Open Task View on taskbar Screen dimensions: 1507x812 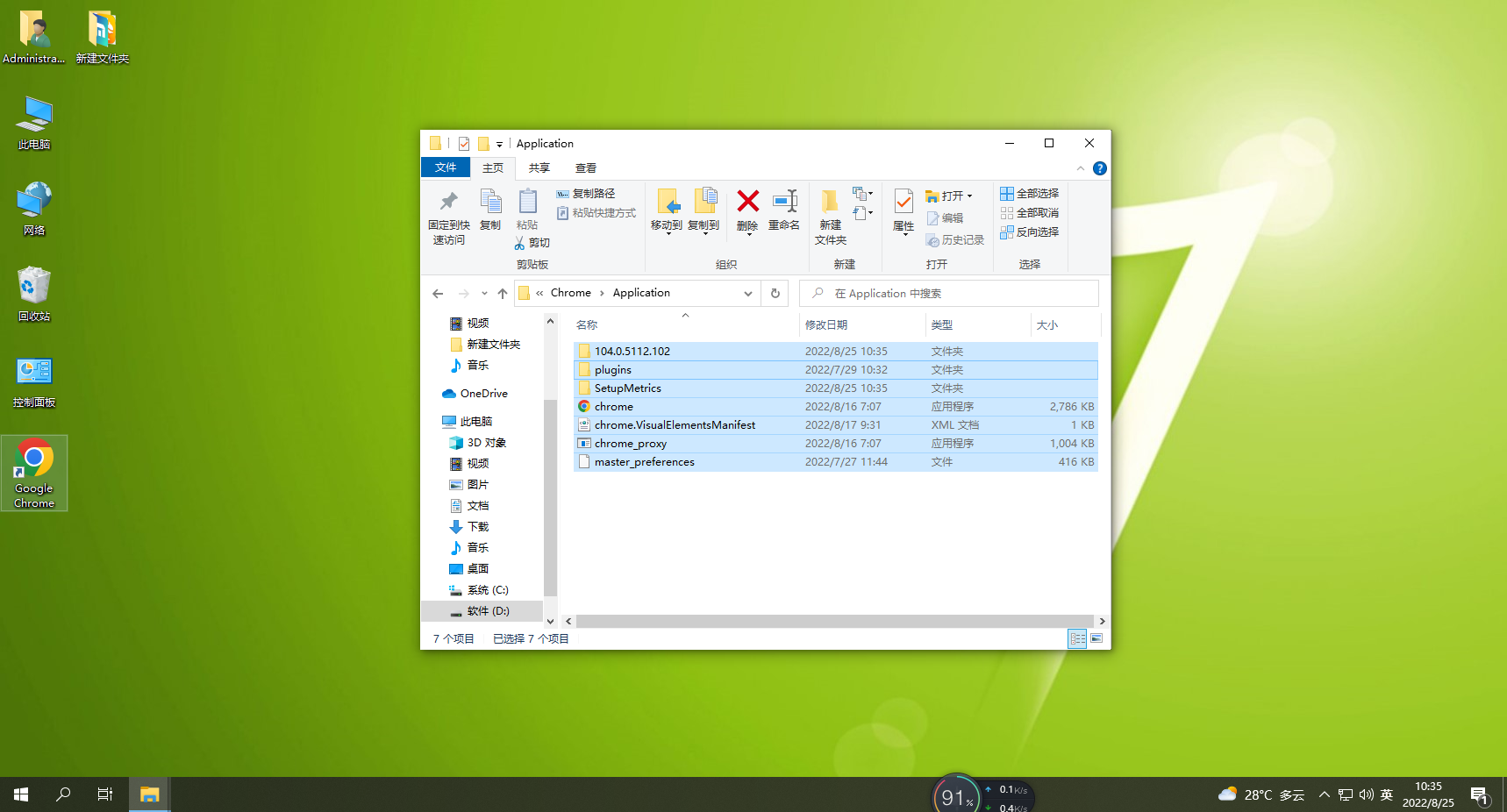pos(105,794)
